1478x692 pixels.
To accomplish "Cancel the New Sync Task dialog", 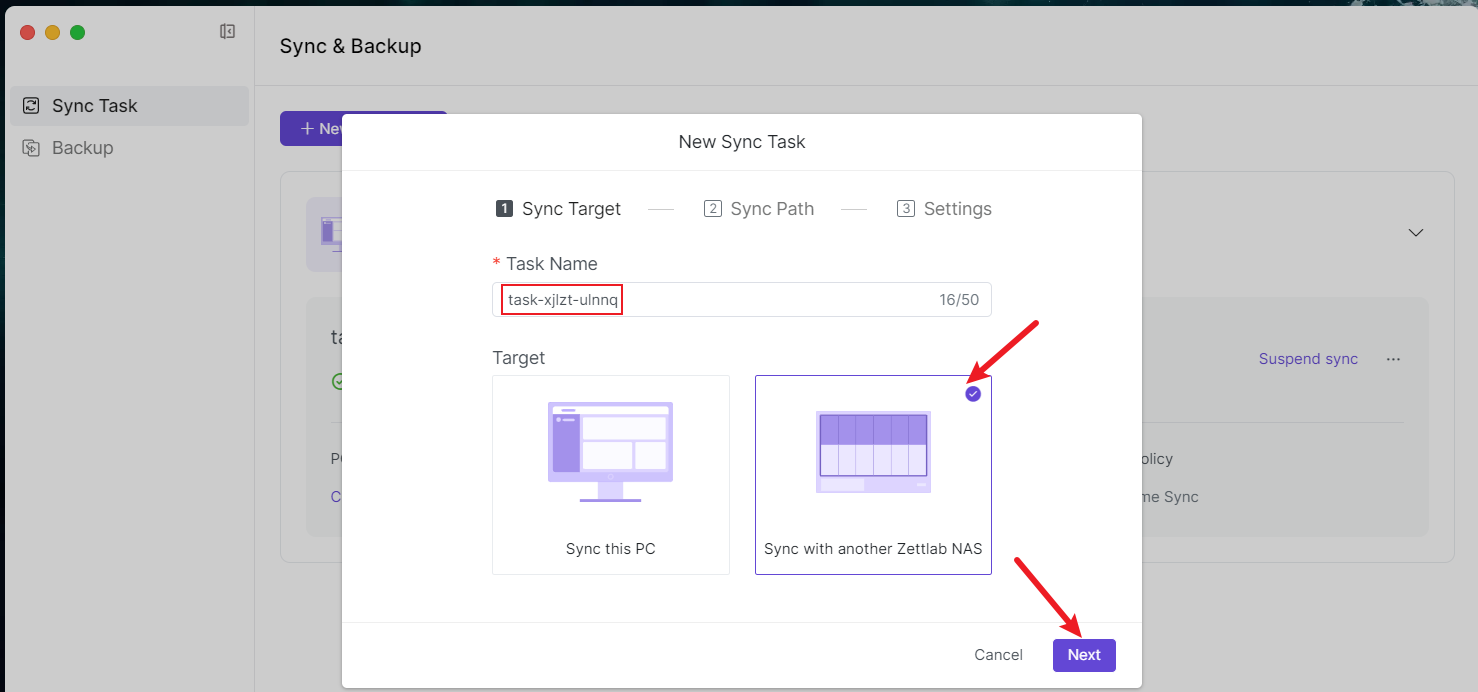I will coord(998,655).
